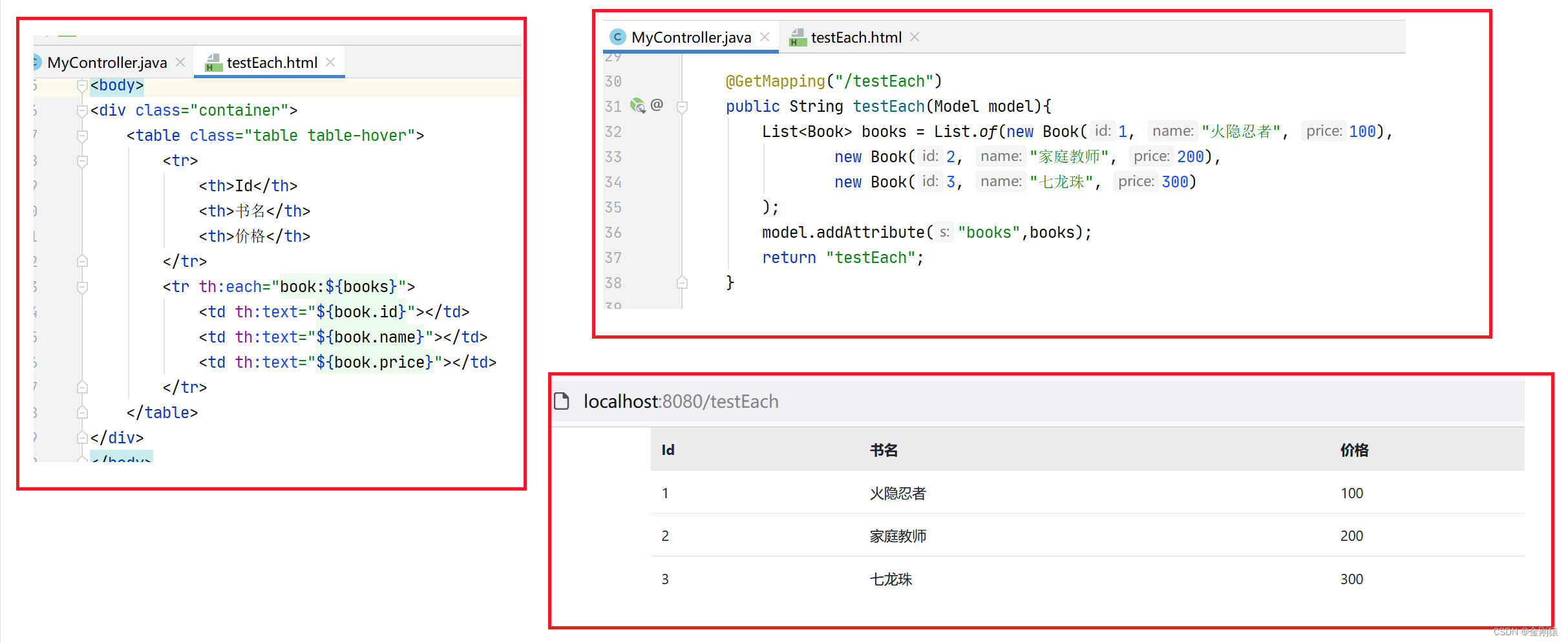Click price cell 200 in browser table

pos(1351,536)
